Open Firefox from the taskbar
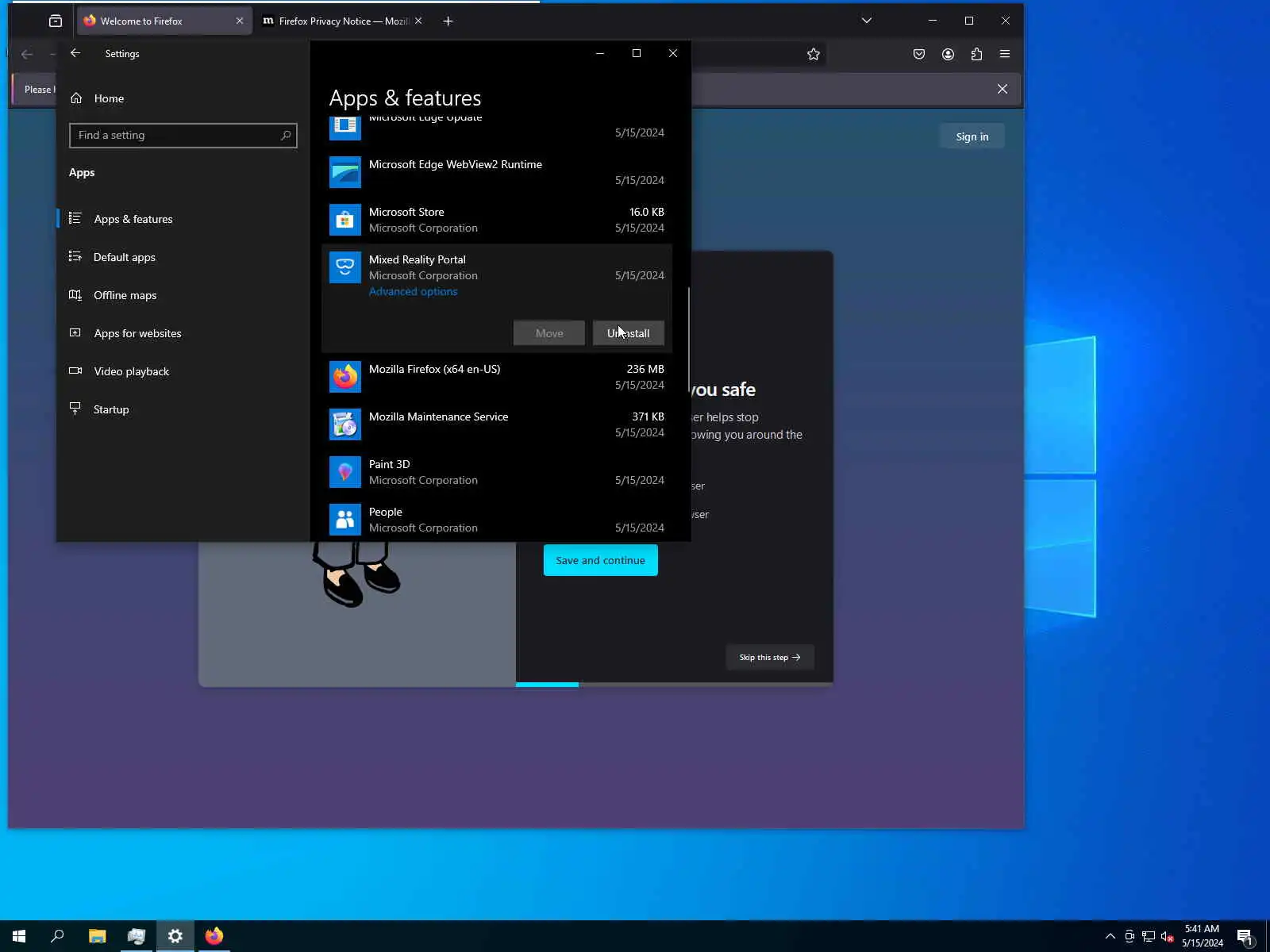Viewport: 1270px width, 952px height. [x=214, y=936]
